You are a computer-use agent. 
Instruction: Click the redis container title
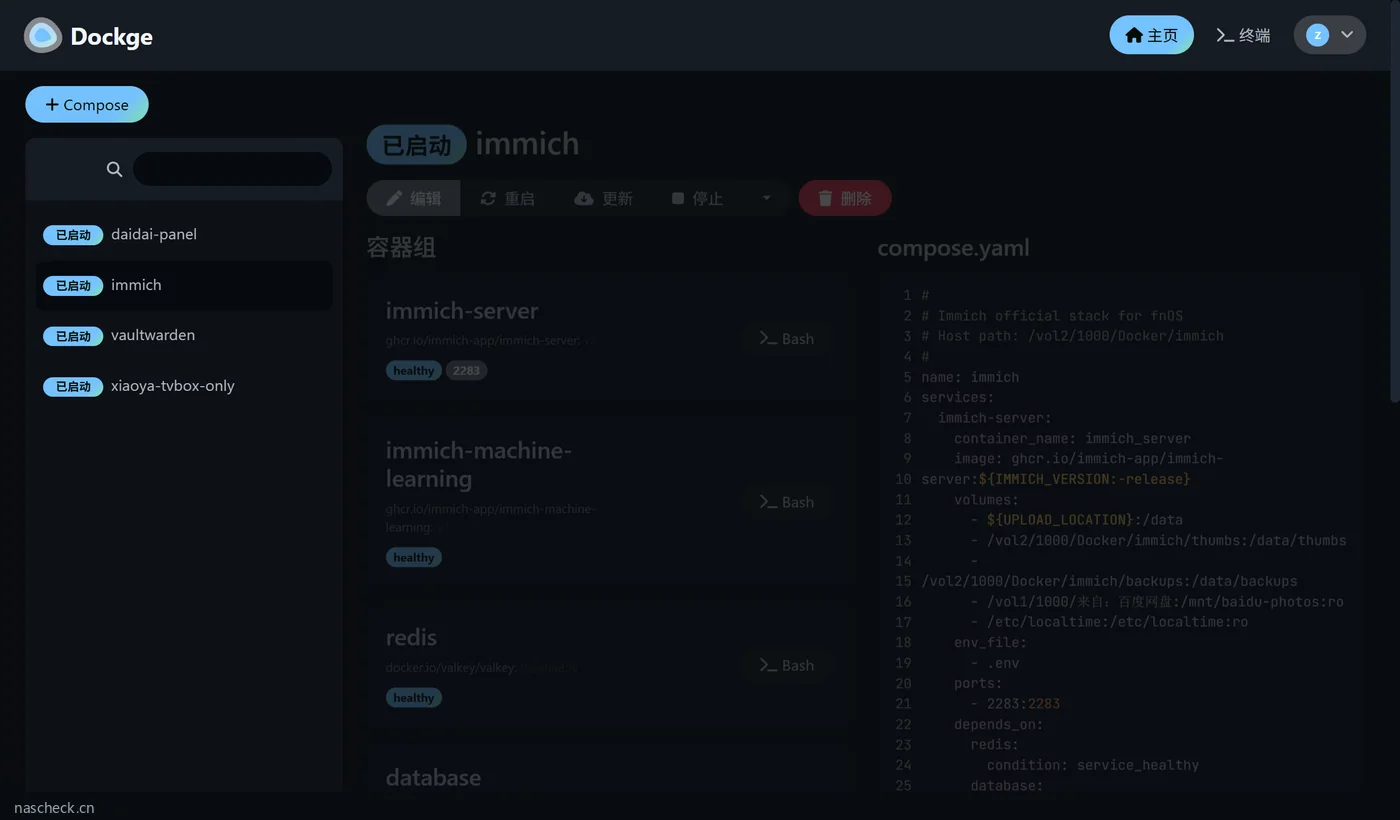(411, 638)
